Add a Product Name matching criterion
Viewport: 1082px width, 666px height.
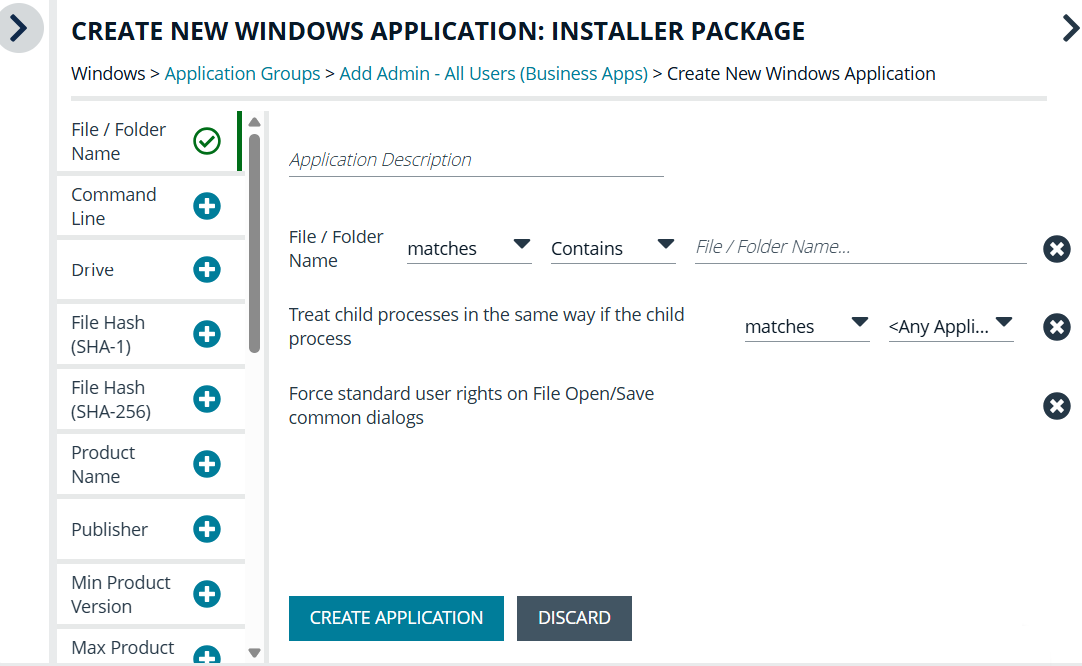click(206, 464)
